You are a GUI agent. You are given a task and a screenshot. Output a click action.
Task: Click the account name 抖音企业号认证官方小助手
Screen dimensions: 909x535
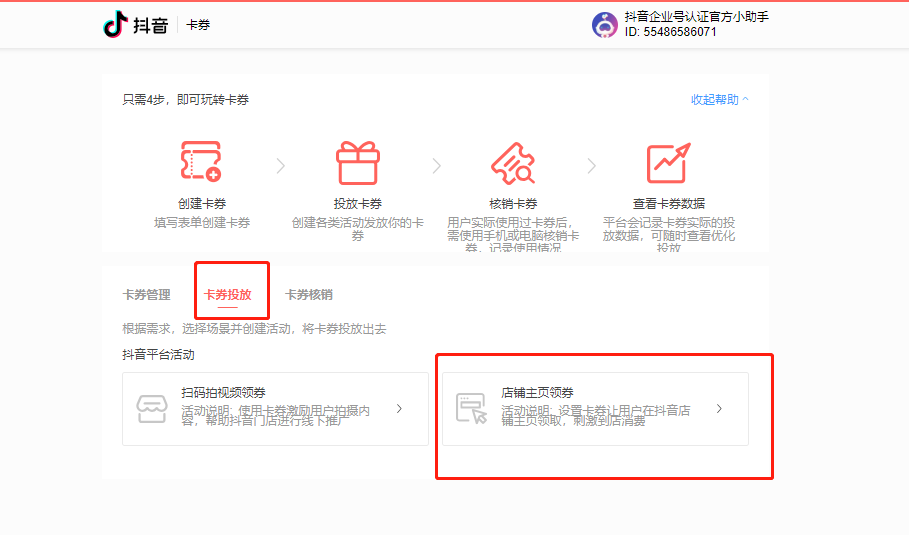[x=696, y=17]
